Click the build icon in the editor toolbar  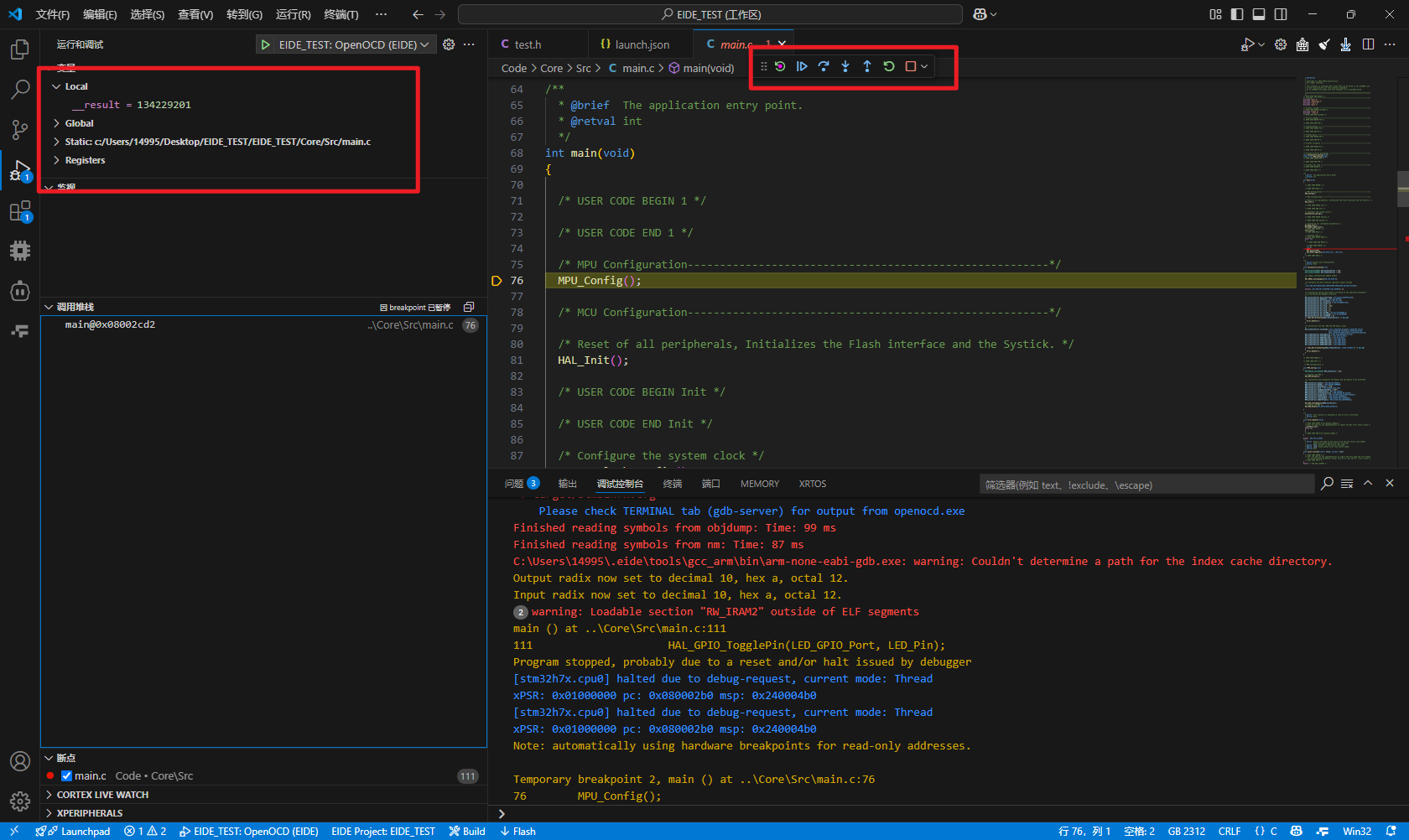[x=1302, y=44]
